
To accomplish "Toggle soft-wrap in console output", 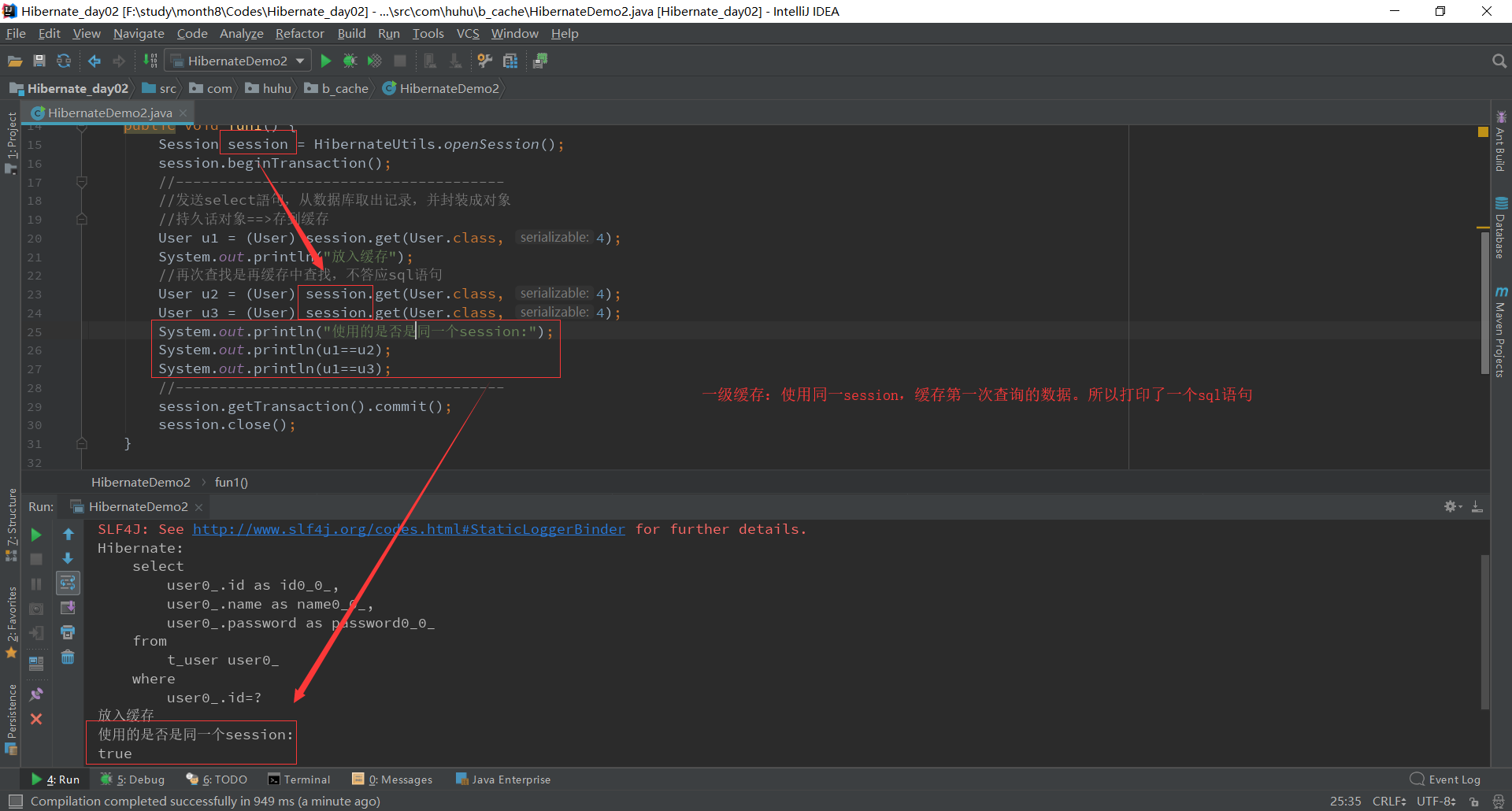I will (x=69, y=583).
